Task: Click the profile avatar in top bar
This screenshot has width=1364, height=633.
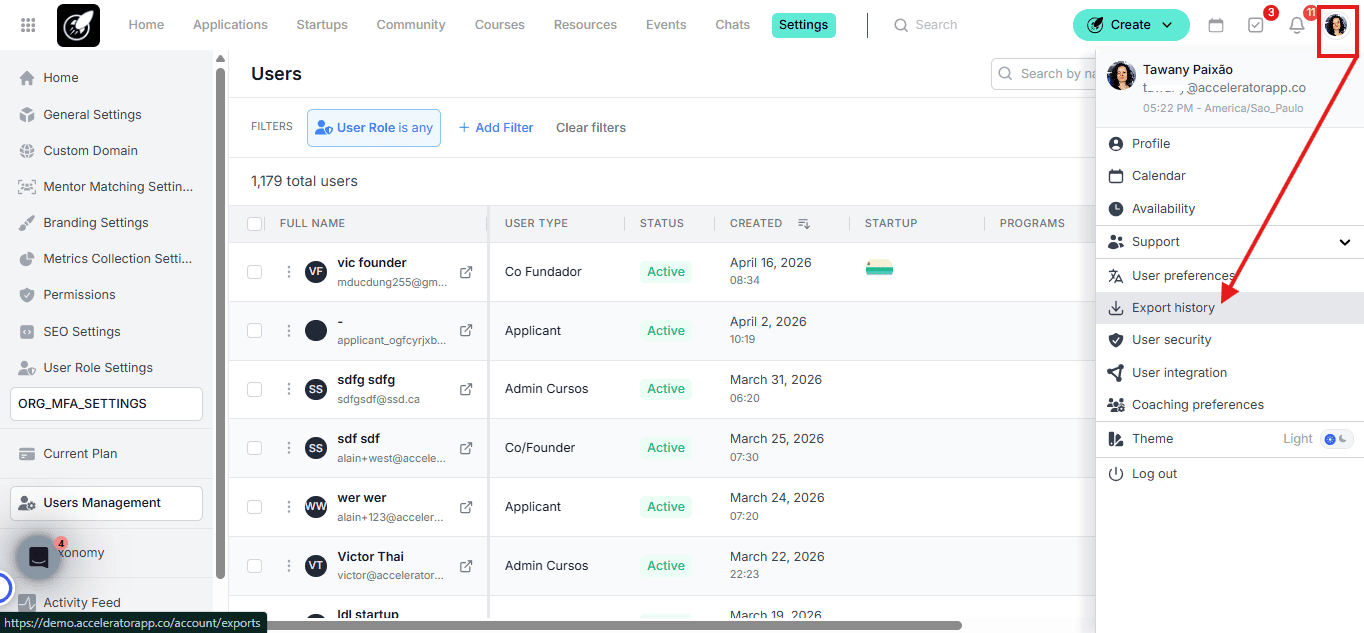Action: [1336, 25]
